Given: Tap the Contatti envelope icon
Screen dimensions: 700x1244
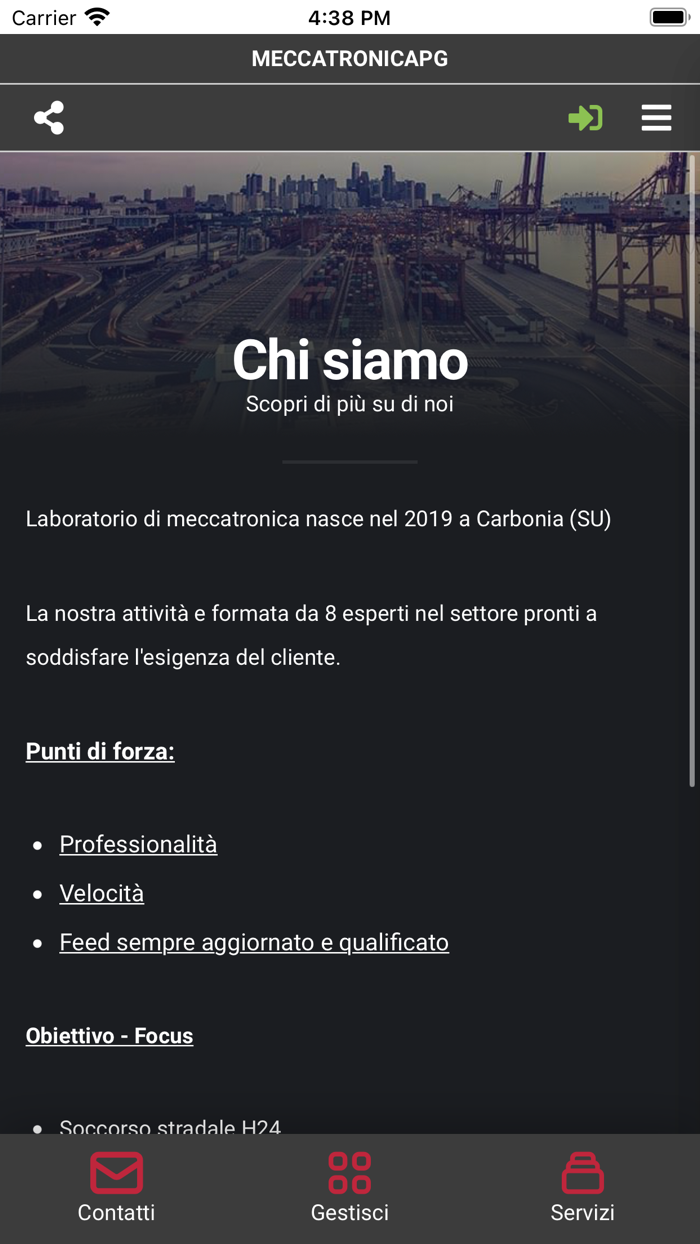Looking at the screenshot, I should (117, 1173).
